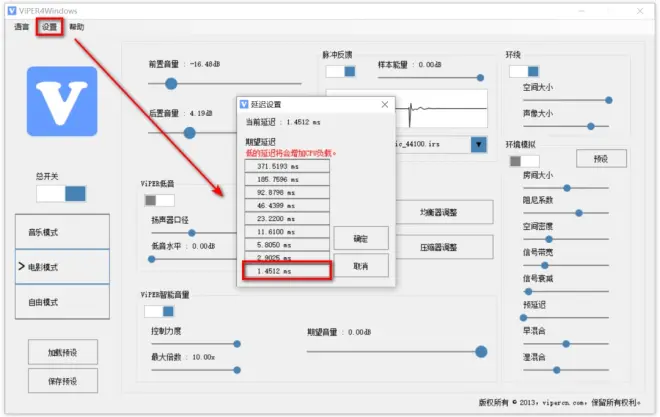660x417 pixels.
Task: Select the 46.4399 ms delay option
Action: (x=287, y=205)
